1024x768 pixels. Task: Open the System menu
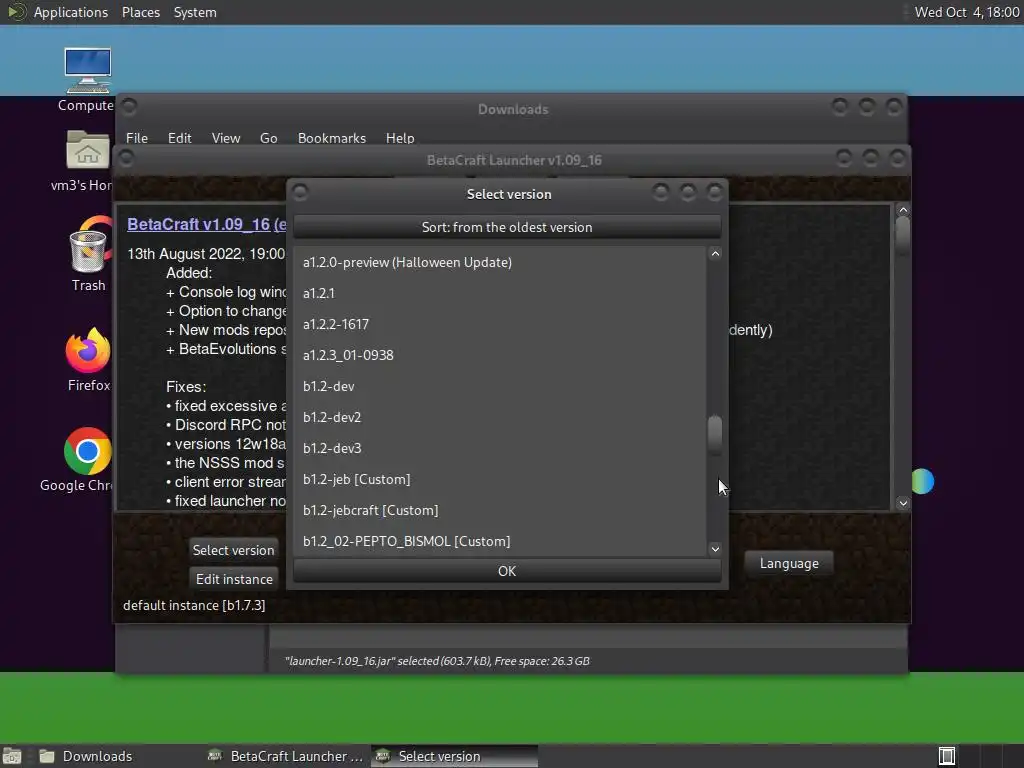[195, 12]
